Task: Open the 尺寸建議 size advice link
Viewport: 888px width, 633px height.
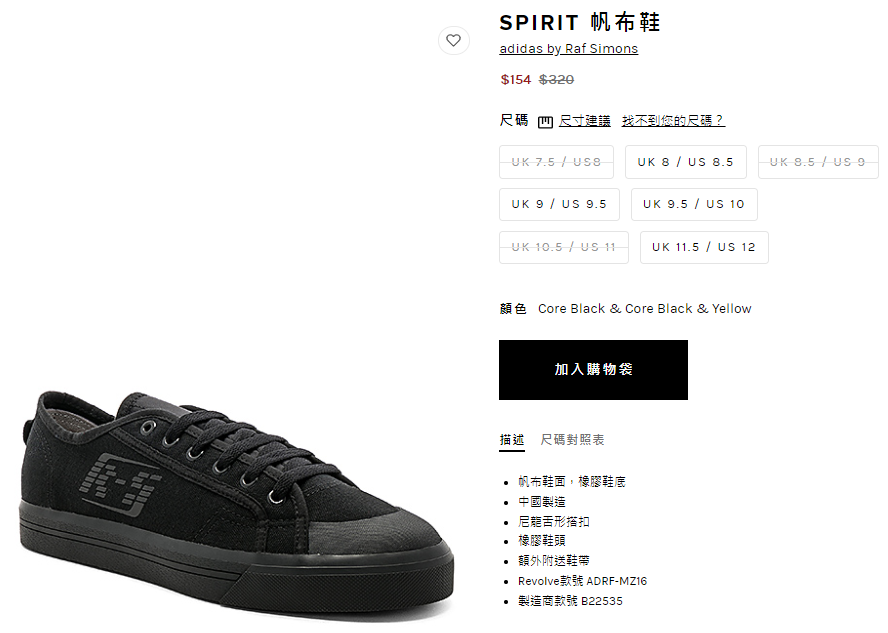Action: pyautogui.click(x=584, y=121)
